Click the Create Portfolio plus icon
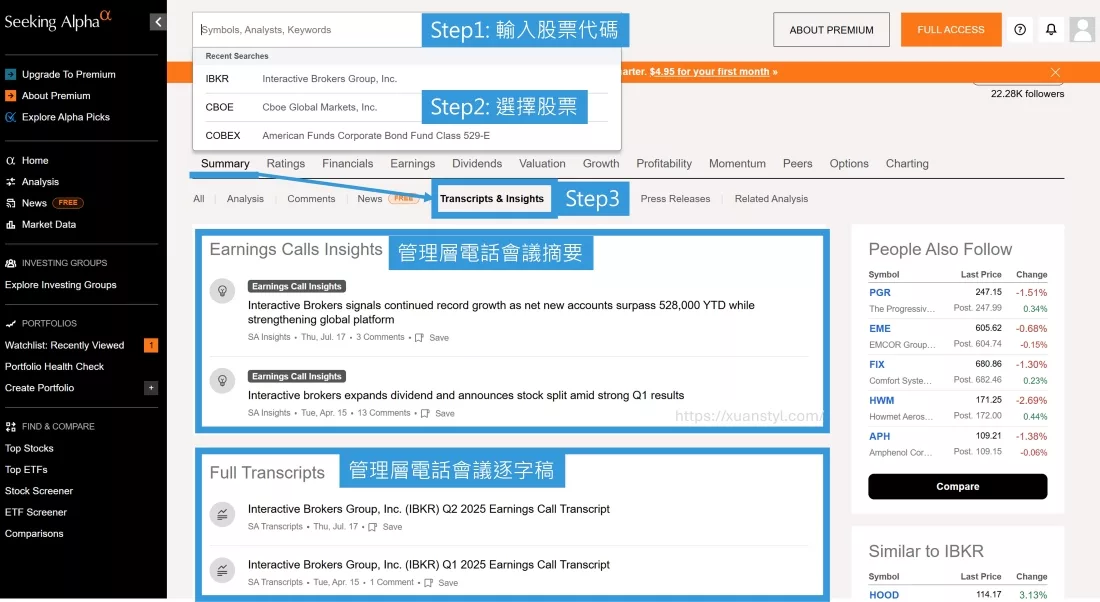Screen dimensions: 1100x602 [151, 388]
